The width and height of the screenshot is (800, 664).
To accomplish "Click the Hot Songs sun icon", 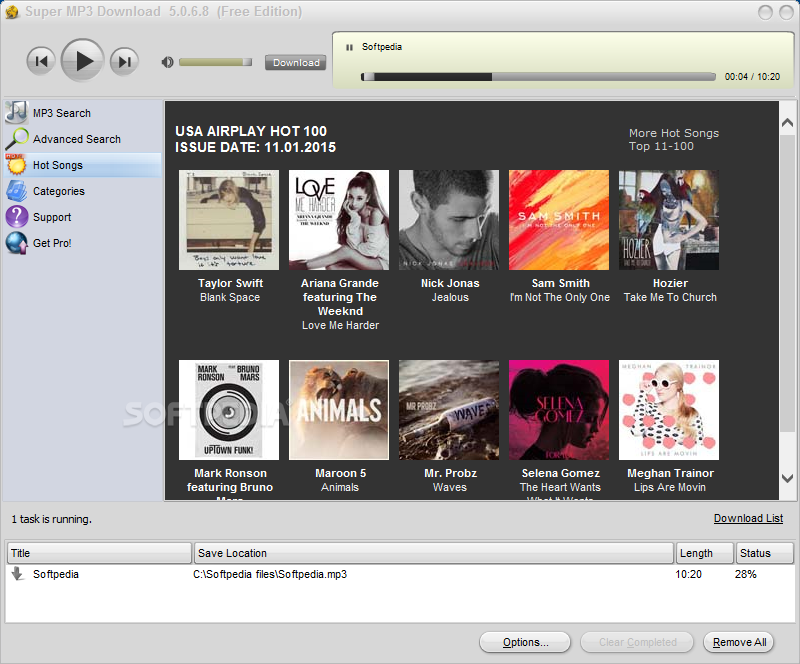I will [x=16, y=165].
